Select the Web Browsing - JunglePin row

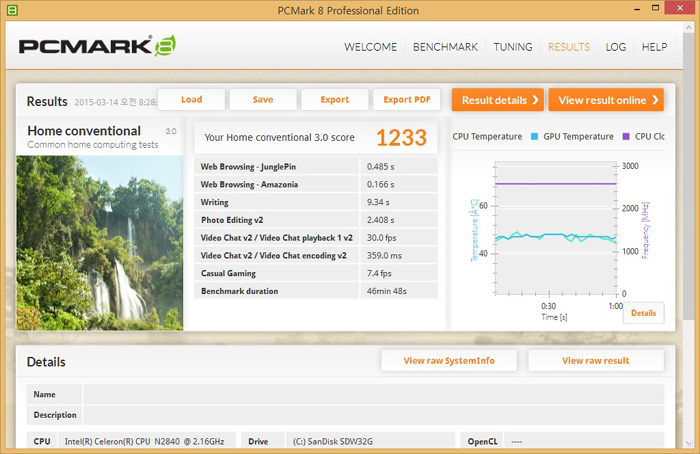coord(316,167)
